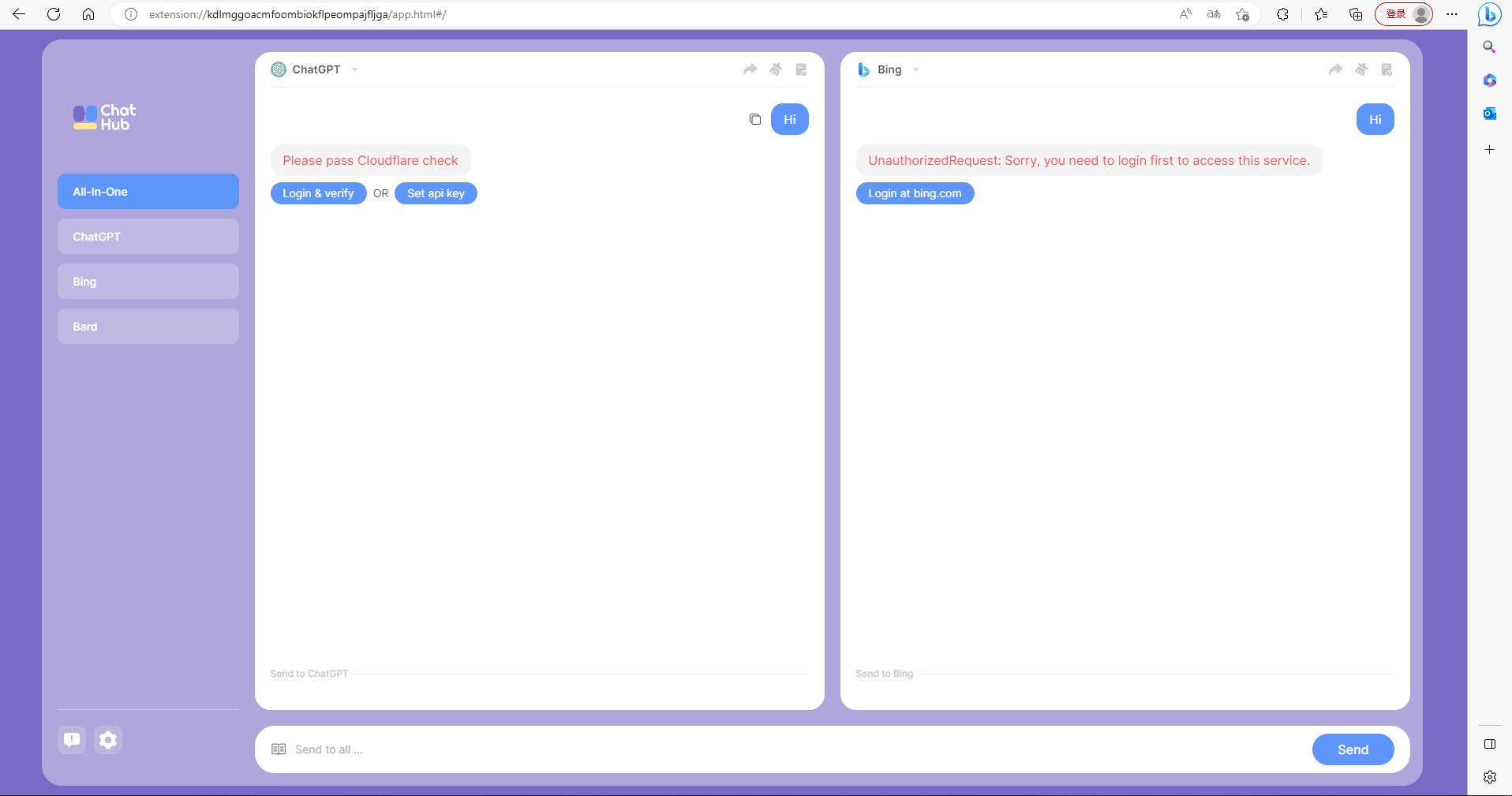Image resolution: width=1512 pixels, height=796 pixels.
Task: Expand the Bing bot dropdown arrow
Action: click(916, 69)
